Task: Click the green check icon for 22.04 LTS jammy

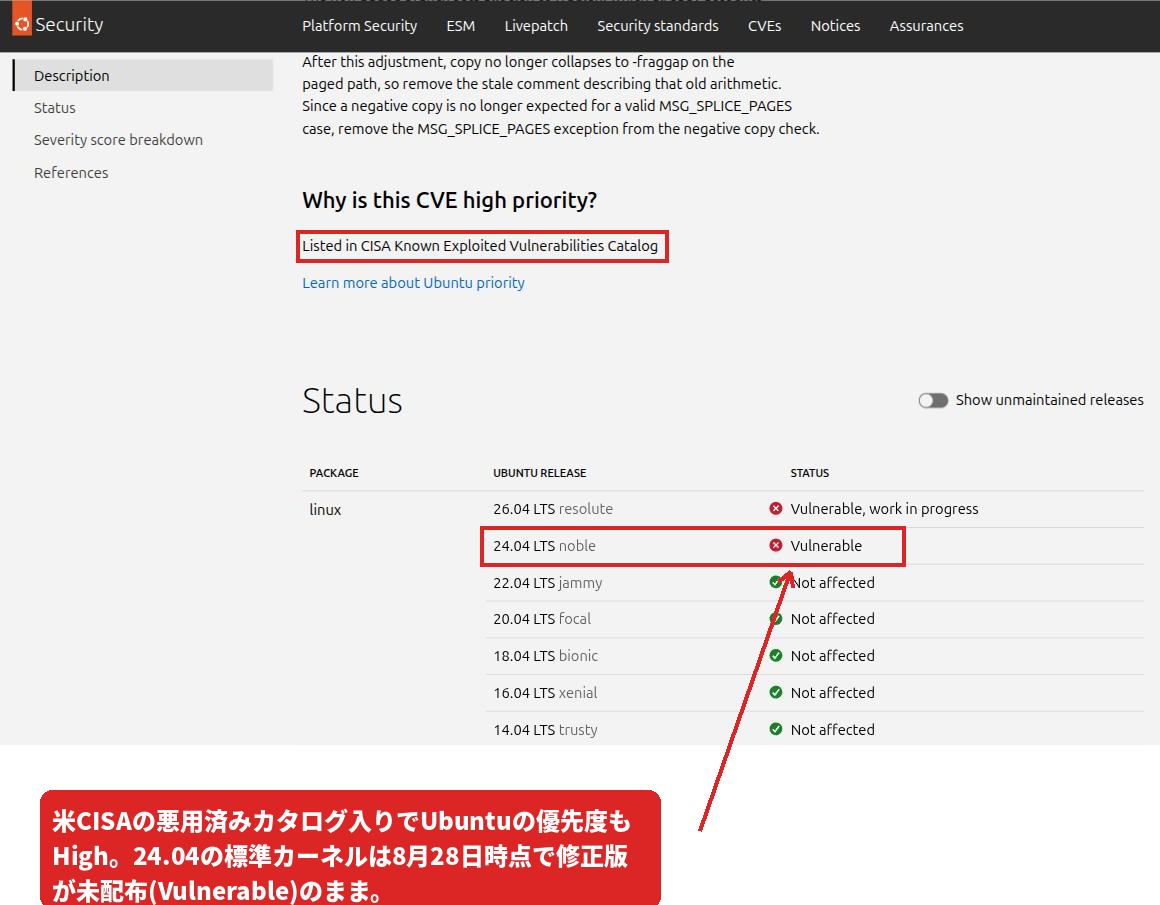Action: (x=775, y=582)
